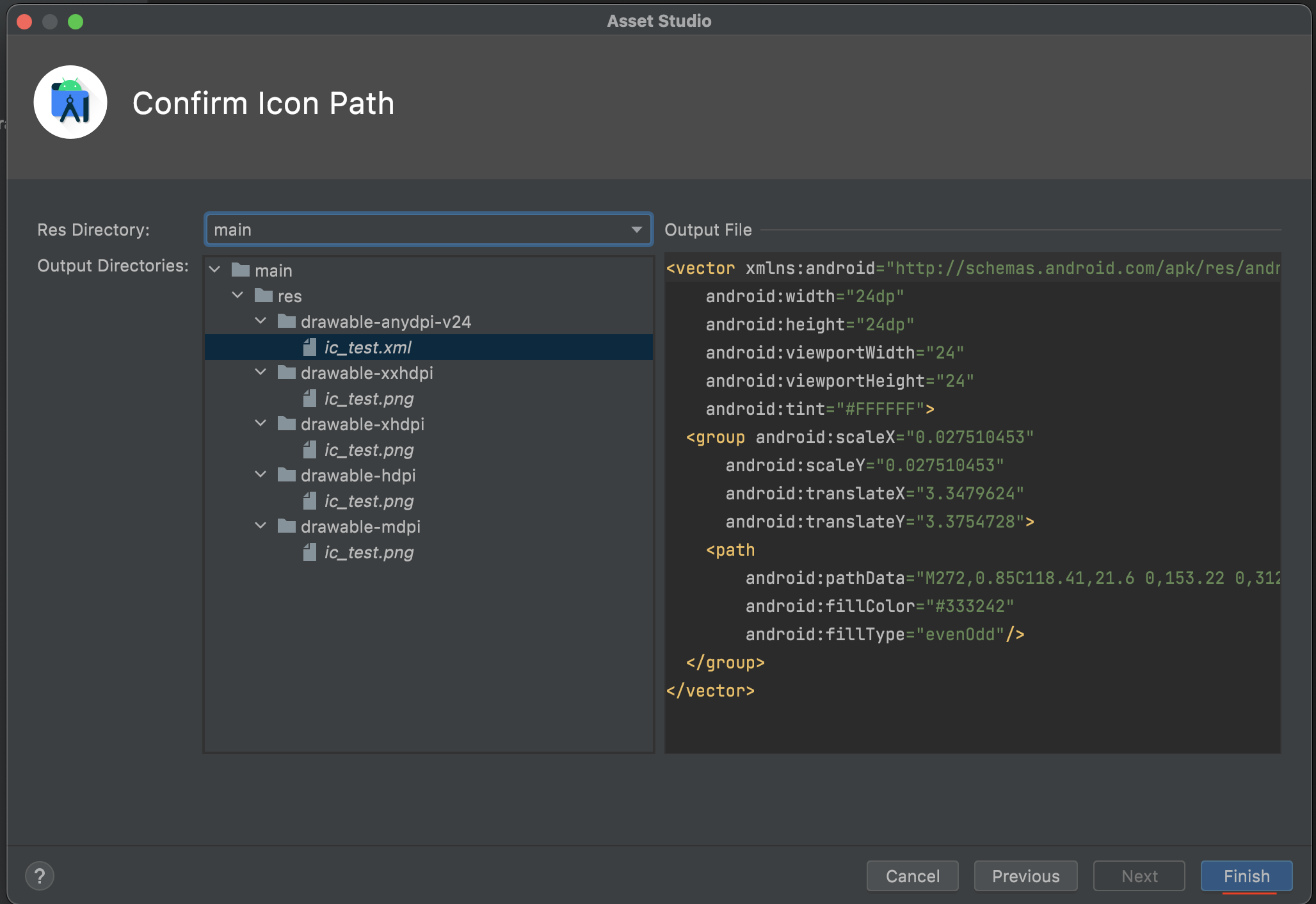Click the Android Studio logo icon
1316x904 pixels.
(70, 102)
